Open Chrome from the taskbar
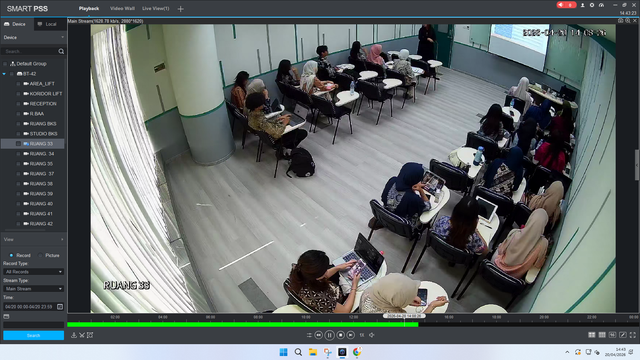Viewport: 640px width, 360px height. coord(357,352)
